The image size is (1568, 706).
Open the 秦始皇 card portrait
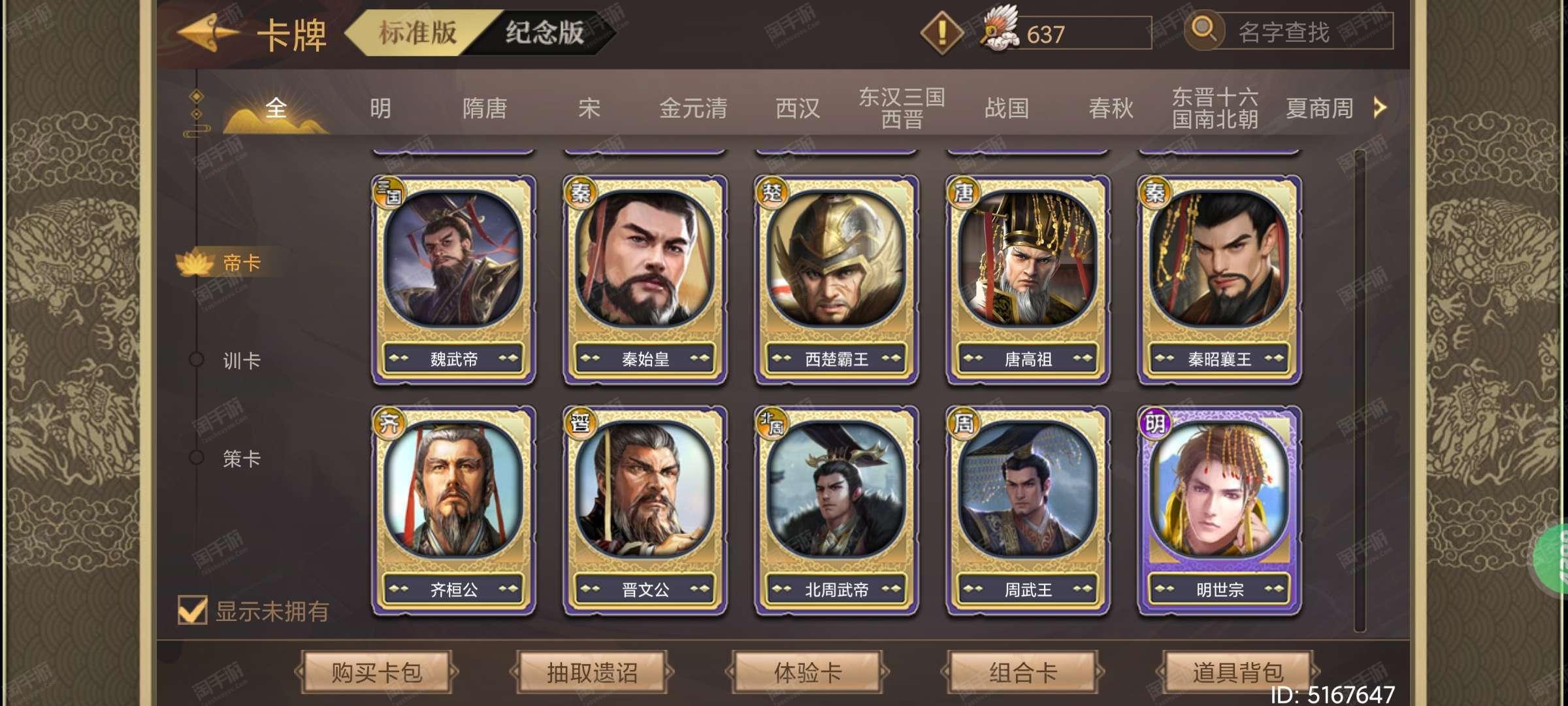click(645, 259)
